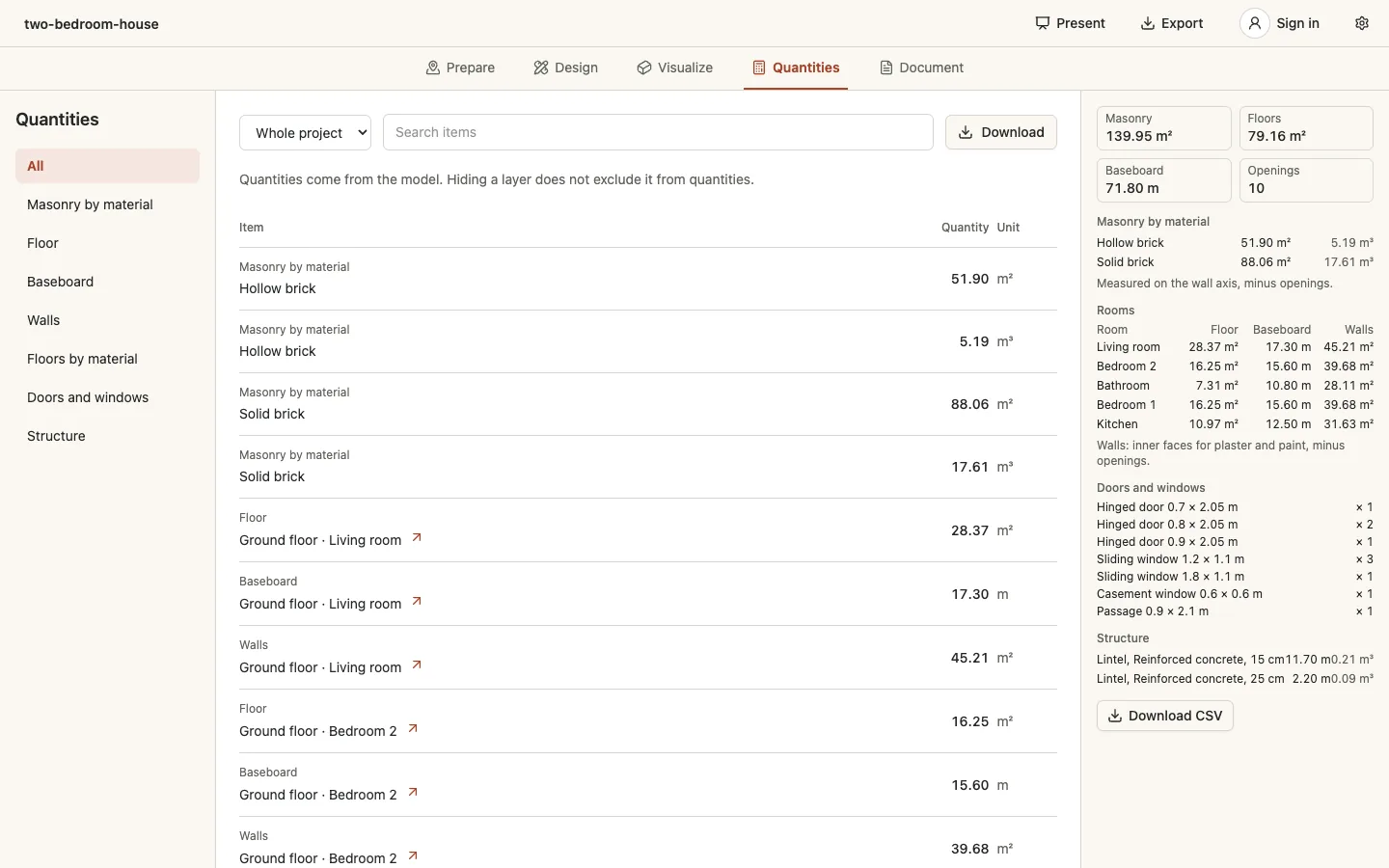Start Present mode
This screenshot has width=1389, height=868.
1070,23
